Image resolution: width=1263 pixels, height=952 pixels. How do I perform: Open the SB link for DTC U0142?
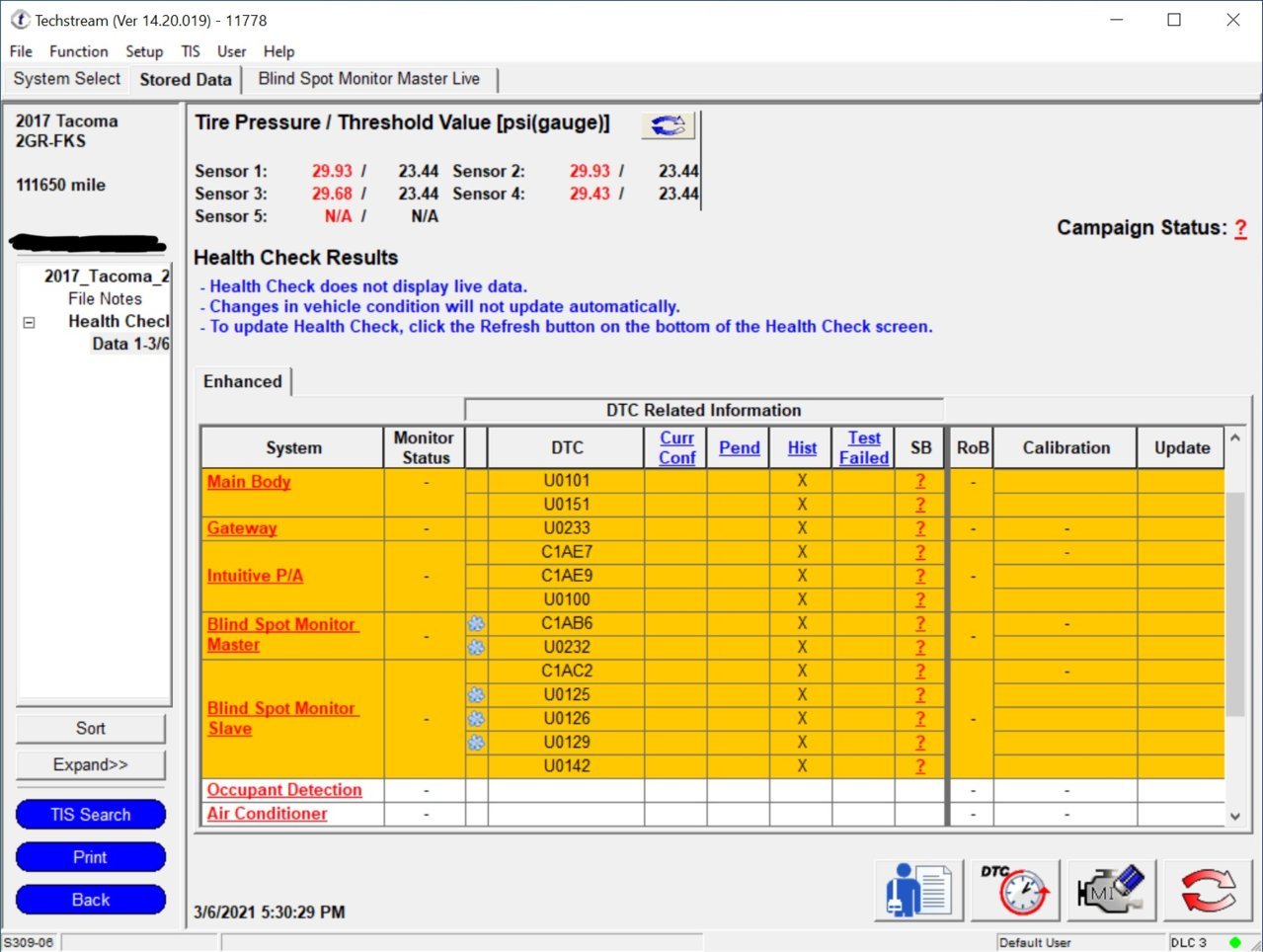click(920, 765)
